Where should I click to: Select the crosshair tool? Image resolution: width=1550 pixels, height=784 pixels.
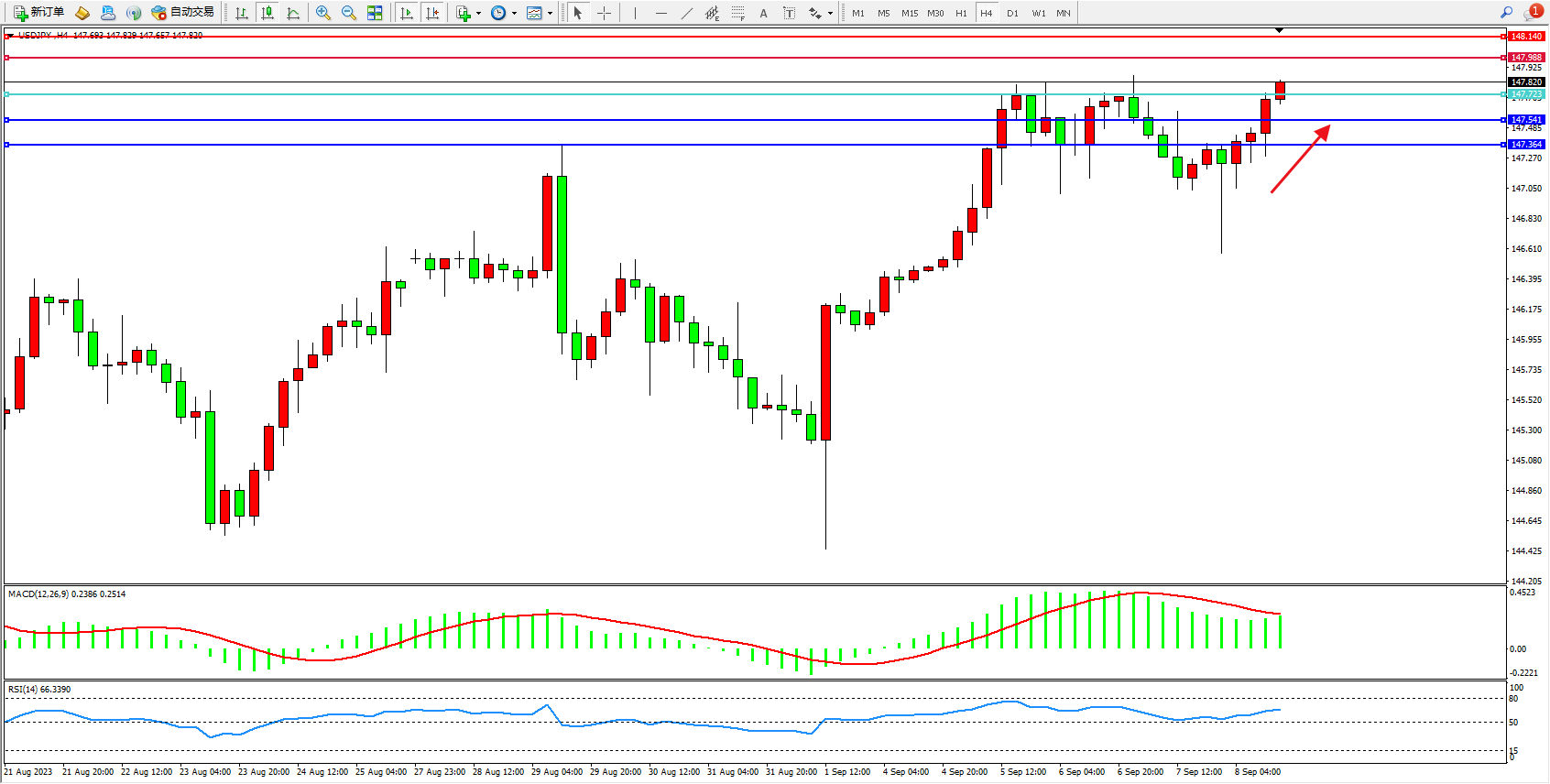point(604,13)
